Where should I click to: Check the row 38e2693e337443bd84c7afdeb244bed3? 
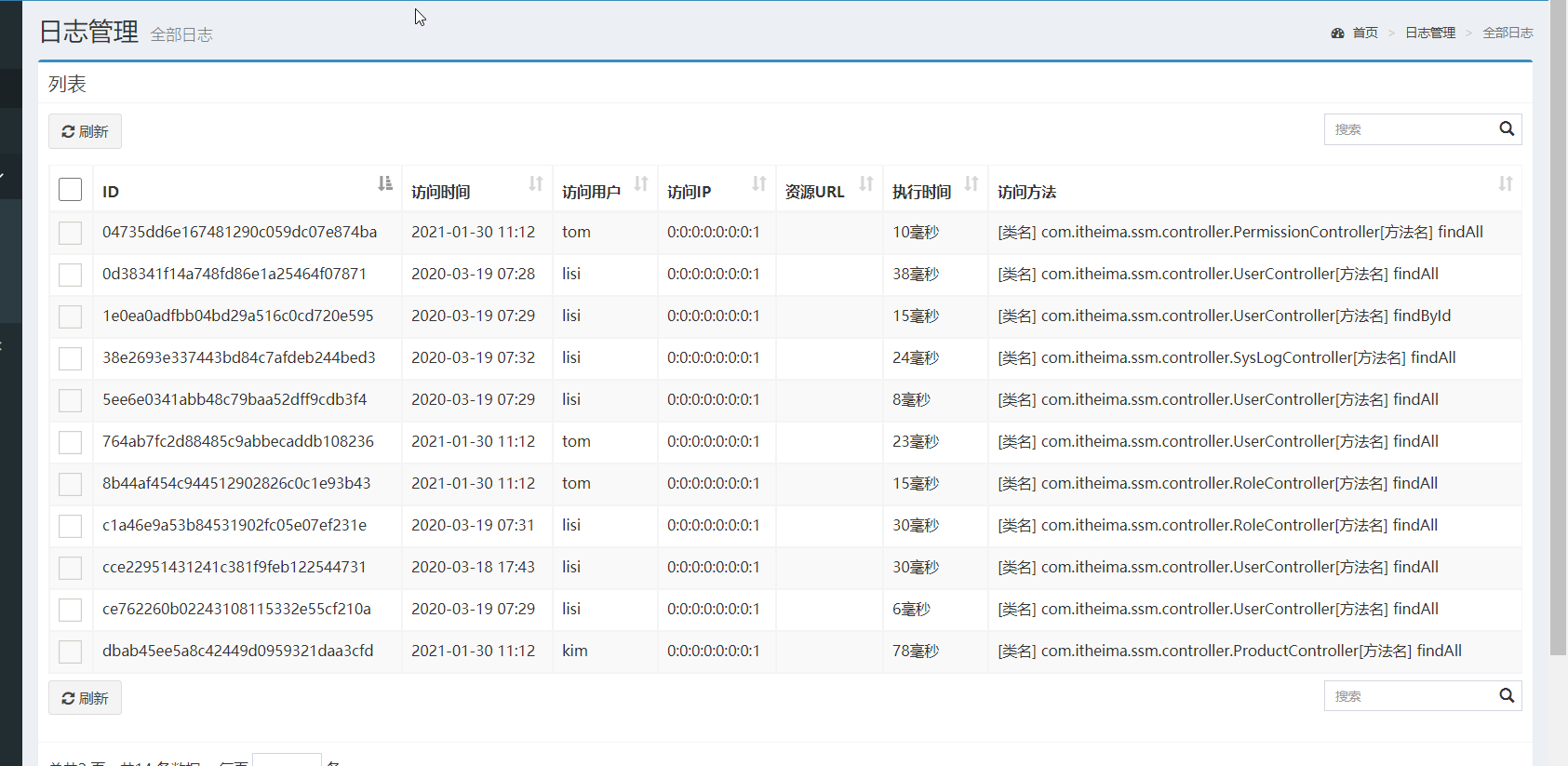(x=70, y=358)
